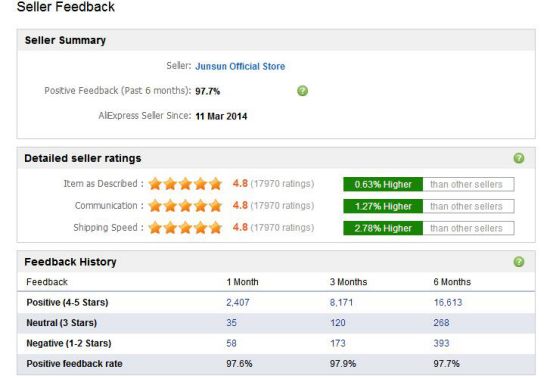Screen dimensions: 554x380
Task: Open 8,171 positive feedback for 3 Months
Action: [341, 302]
